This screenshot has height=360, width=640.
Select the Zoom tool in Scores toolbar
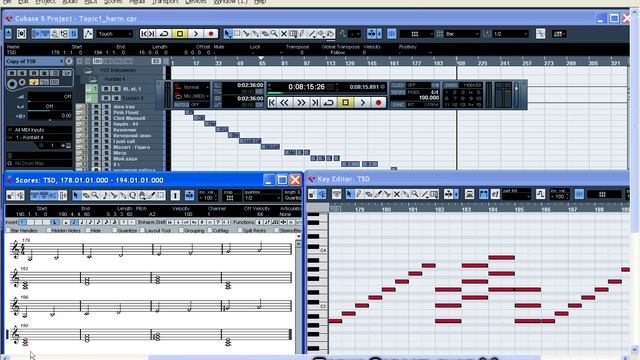pos(95,196)
